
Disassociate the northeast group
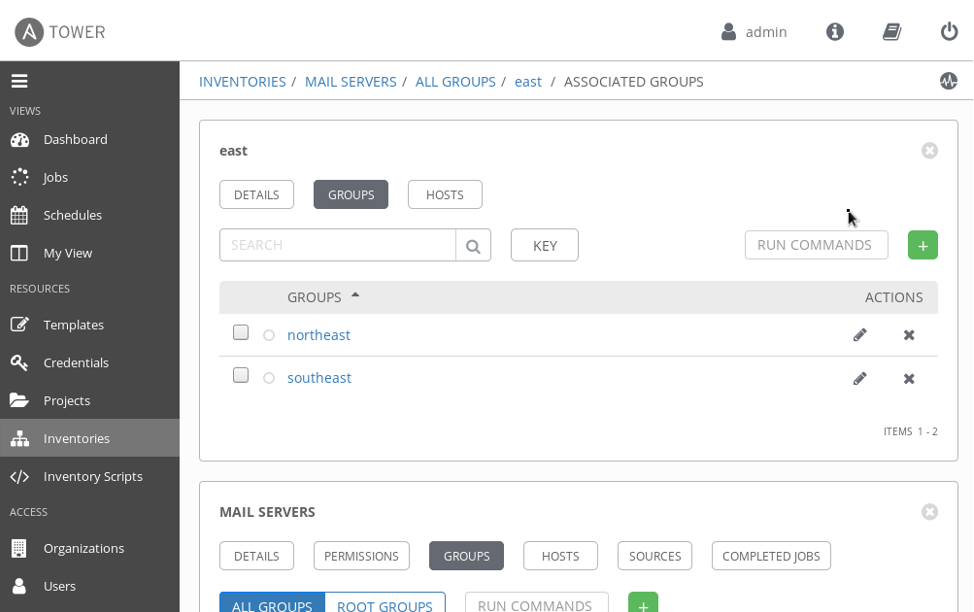pos(909,335)
